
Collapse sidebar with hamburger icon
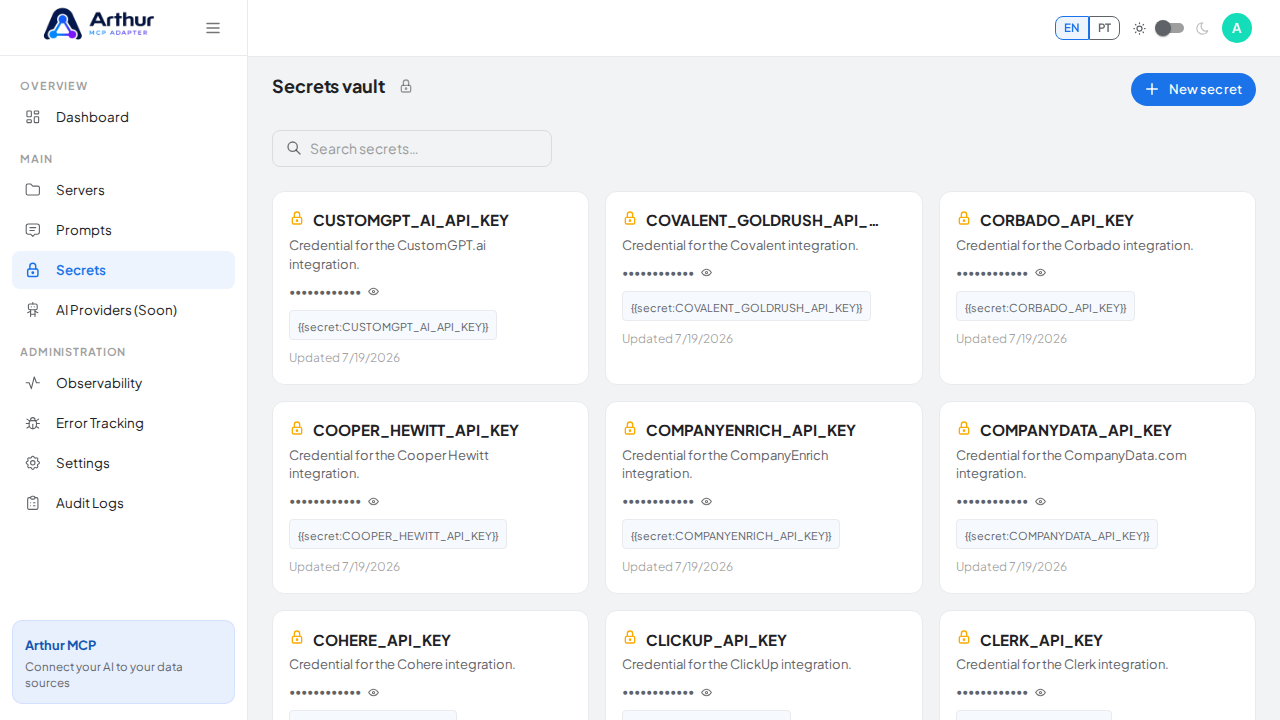213,28
